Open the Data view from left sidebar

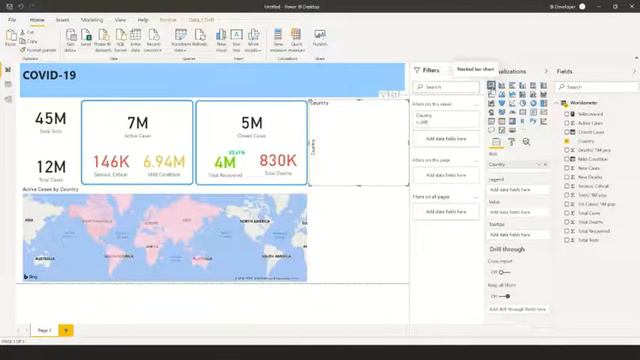(x=8, y=84)
